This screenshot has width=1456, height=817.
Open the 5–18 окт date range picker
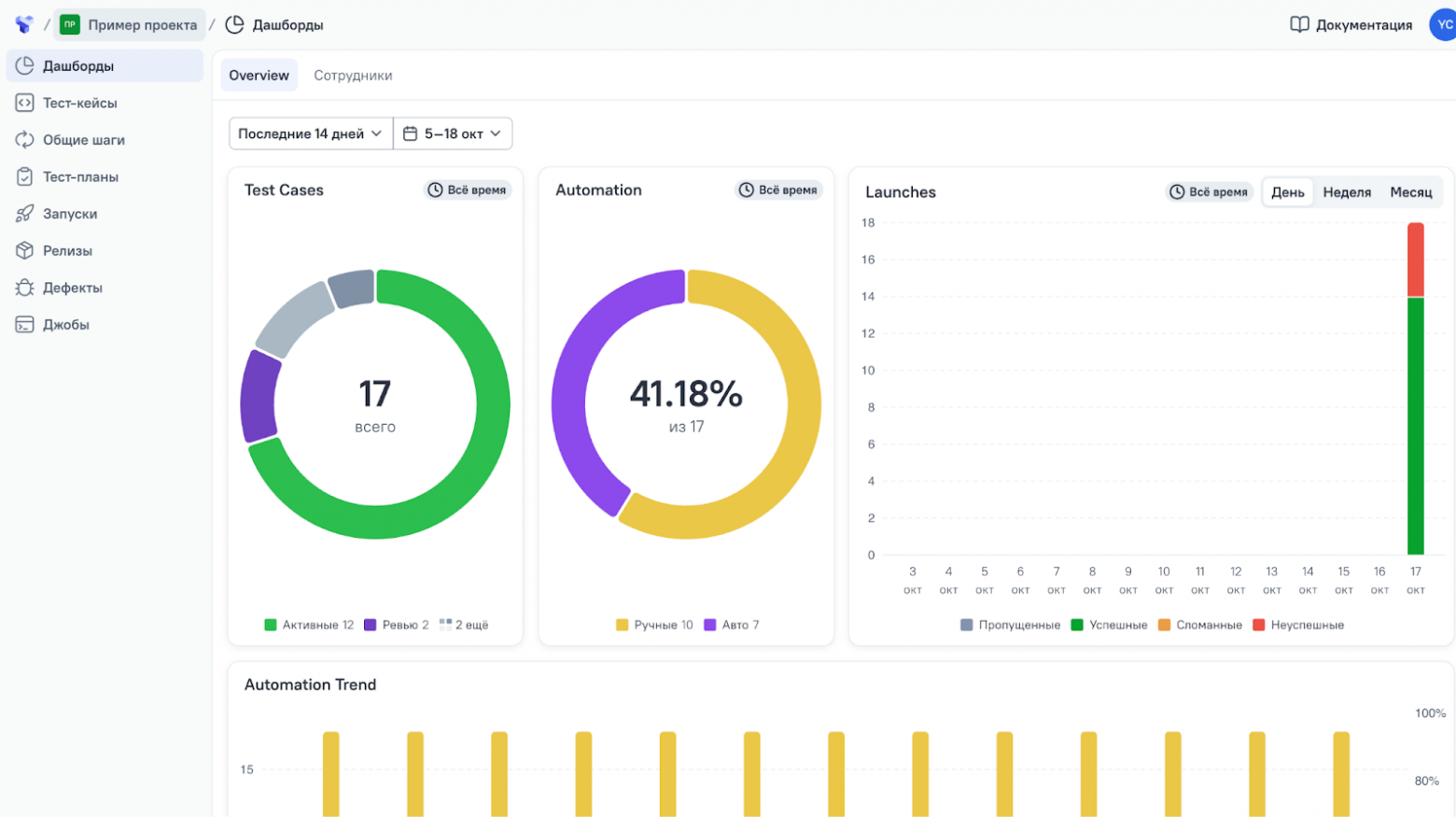coord(453,134)
